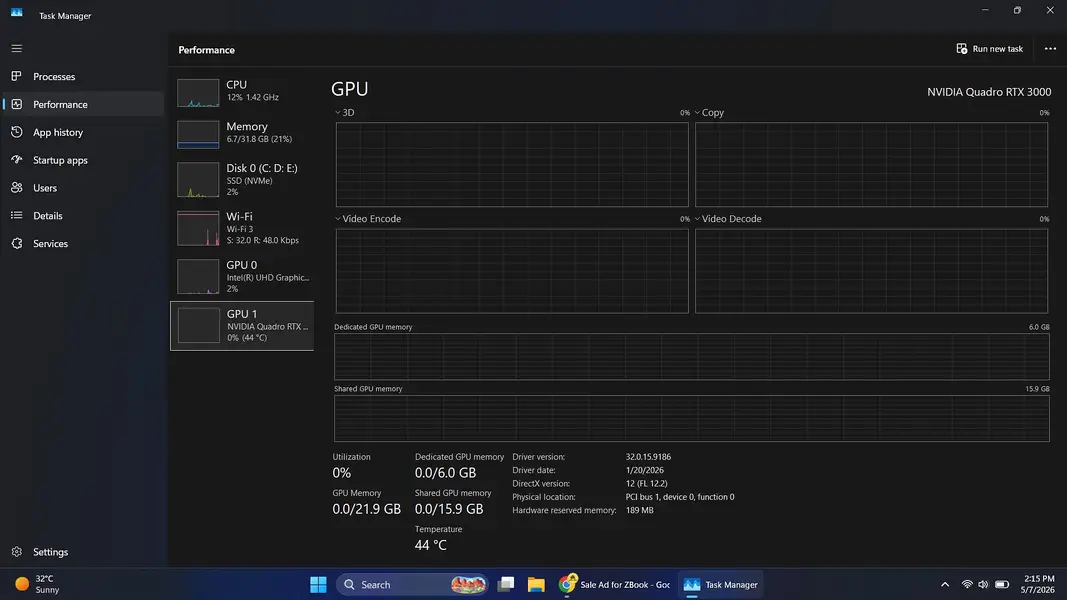Click the Processes sidebar icon
This screenshot has width=1067, height=600.
click(x=16, y=76)
